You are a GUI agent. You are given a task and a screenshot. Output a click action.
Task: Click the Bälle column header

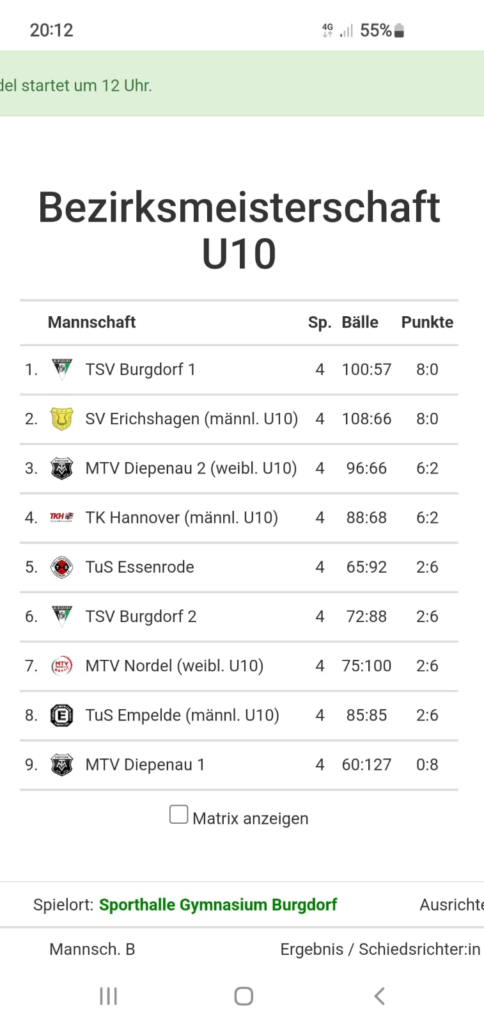coord(360,322)
